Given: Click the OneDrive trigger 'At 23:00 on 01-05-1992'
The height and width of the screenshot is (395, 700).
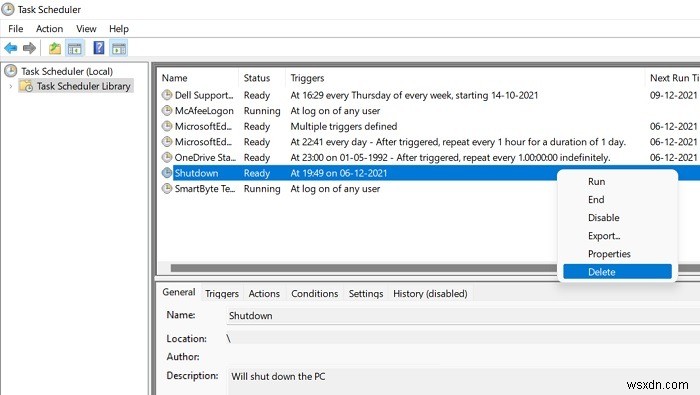Looking at the screenshot, I should [450, 158].
